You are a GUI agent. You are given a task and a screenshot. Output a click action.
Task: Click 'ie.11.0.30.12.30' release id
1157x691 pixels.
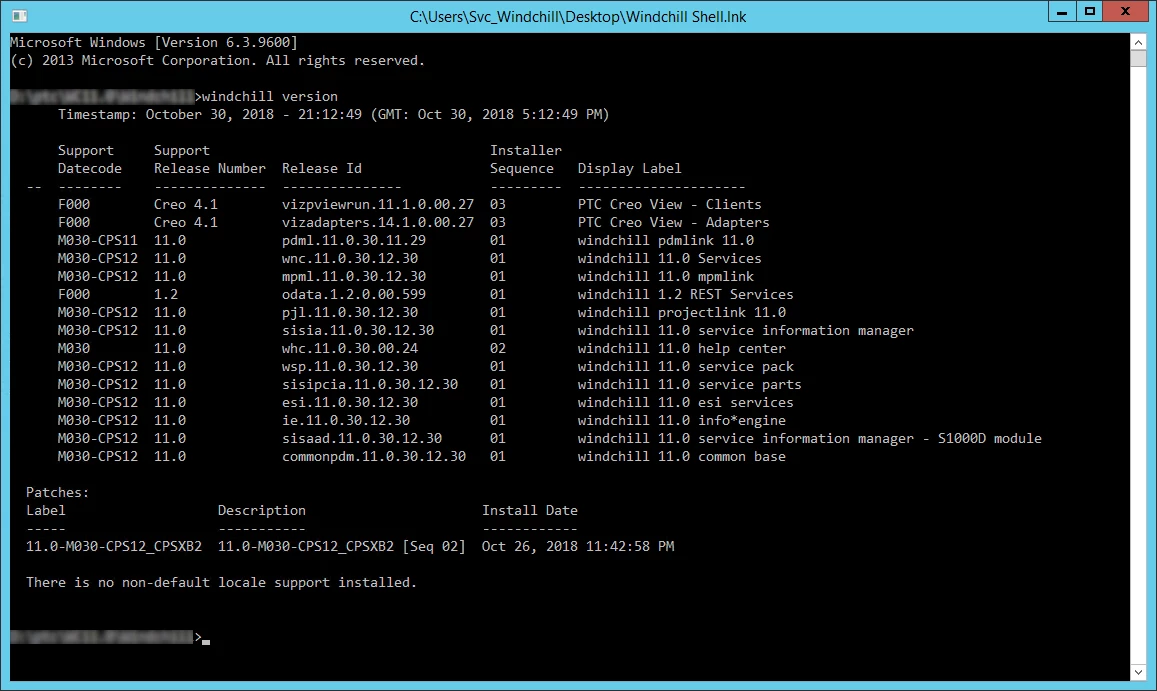coord(346,420)
